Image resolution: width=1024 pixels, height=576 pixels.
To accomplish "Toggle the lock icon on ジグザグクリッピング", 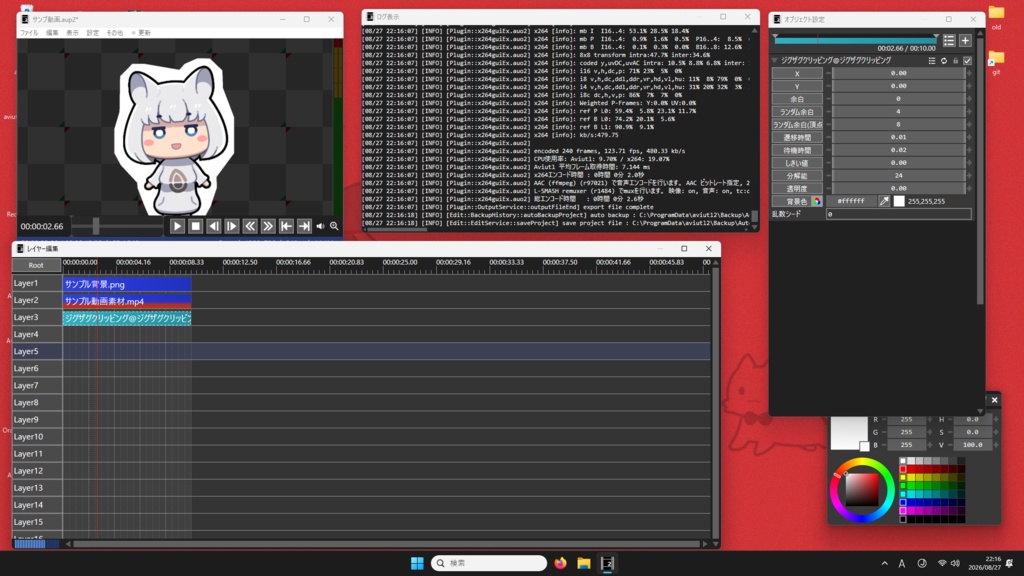I will click(955, 61).
